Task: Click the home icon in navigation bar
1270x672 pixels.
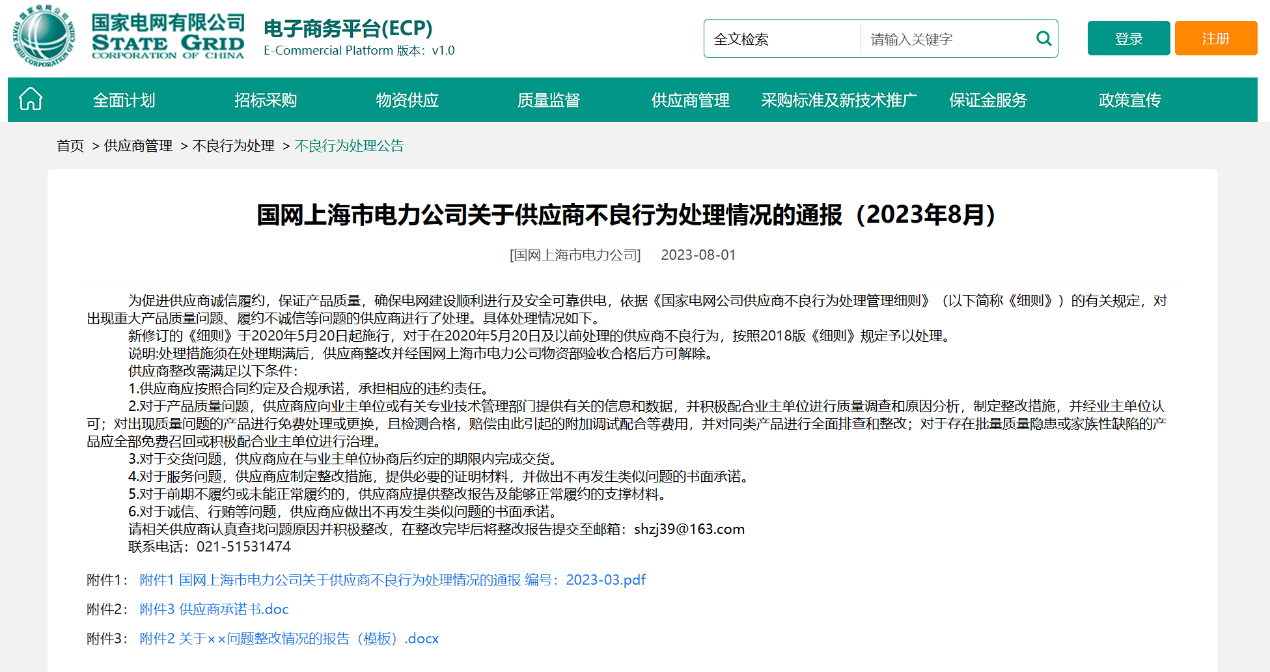Action: coord(31,99)
